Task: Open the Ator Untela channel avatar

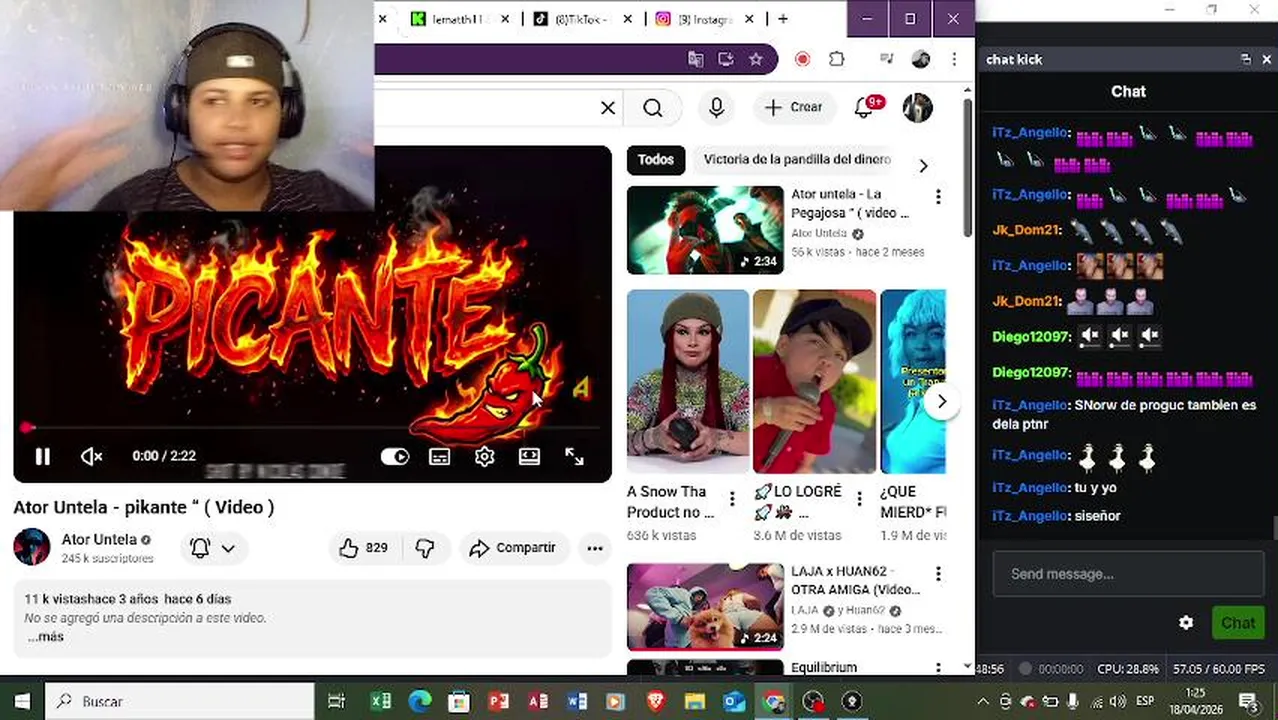Action: click(x=32, y=547)
